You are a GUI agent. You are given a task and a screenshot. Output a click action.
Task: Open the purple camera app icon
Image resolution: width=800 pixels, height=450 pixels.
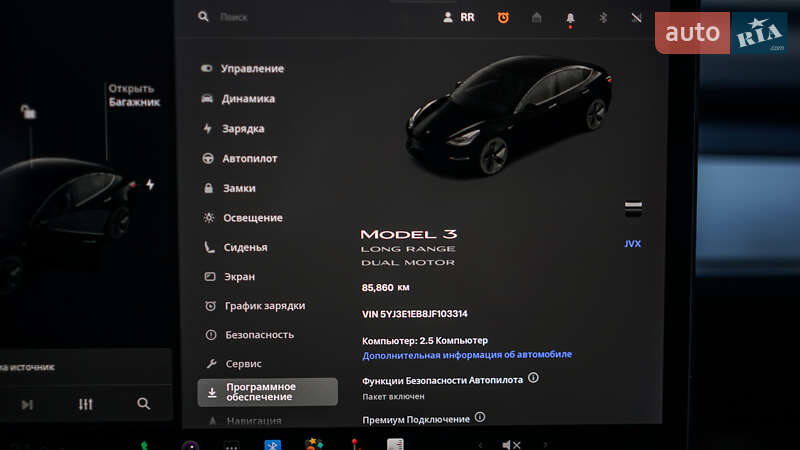click(x=190, y=445)
